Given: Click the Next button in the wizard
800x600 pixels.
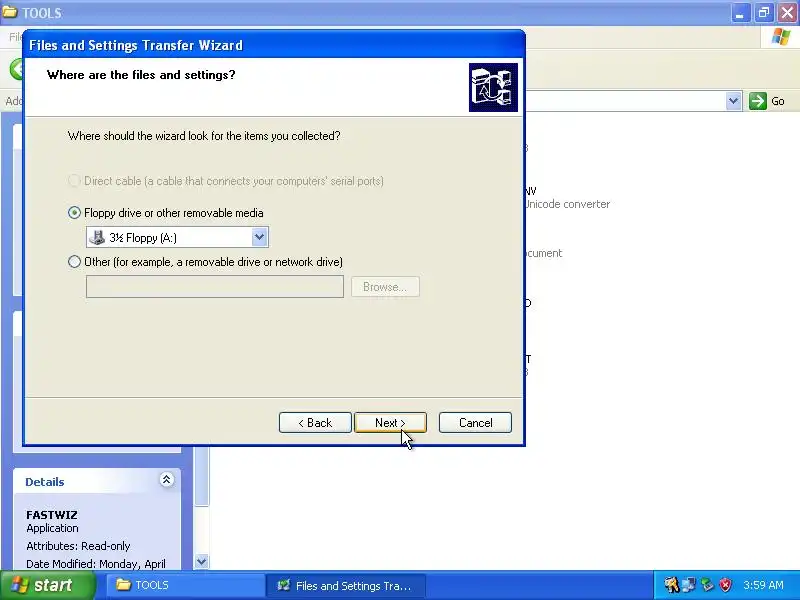Looking at the screenshot, I should (x=390, y=422).
